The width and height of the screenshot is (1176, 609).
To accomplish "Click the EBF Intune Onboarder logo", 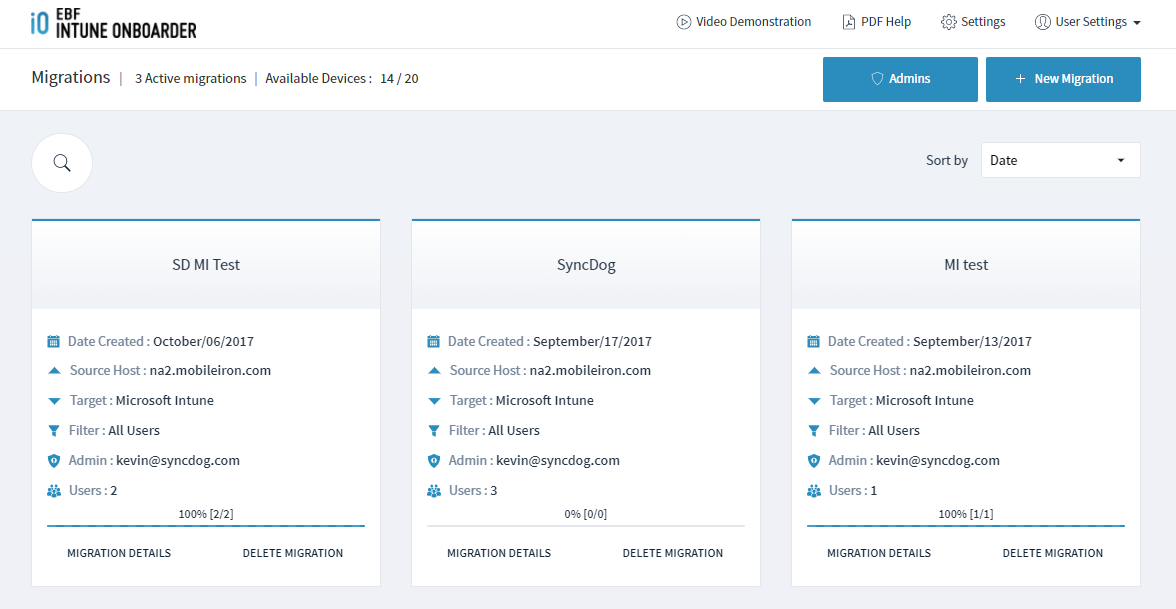I will pyautogui.click(x=113, y=24).
